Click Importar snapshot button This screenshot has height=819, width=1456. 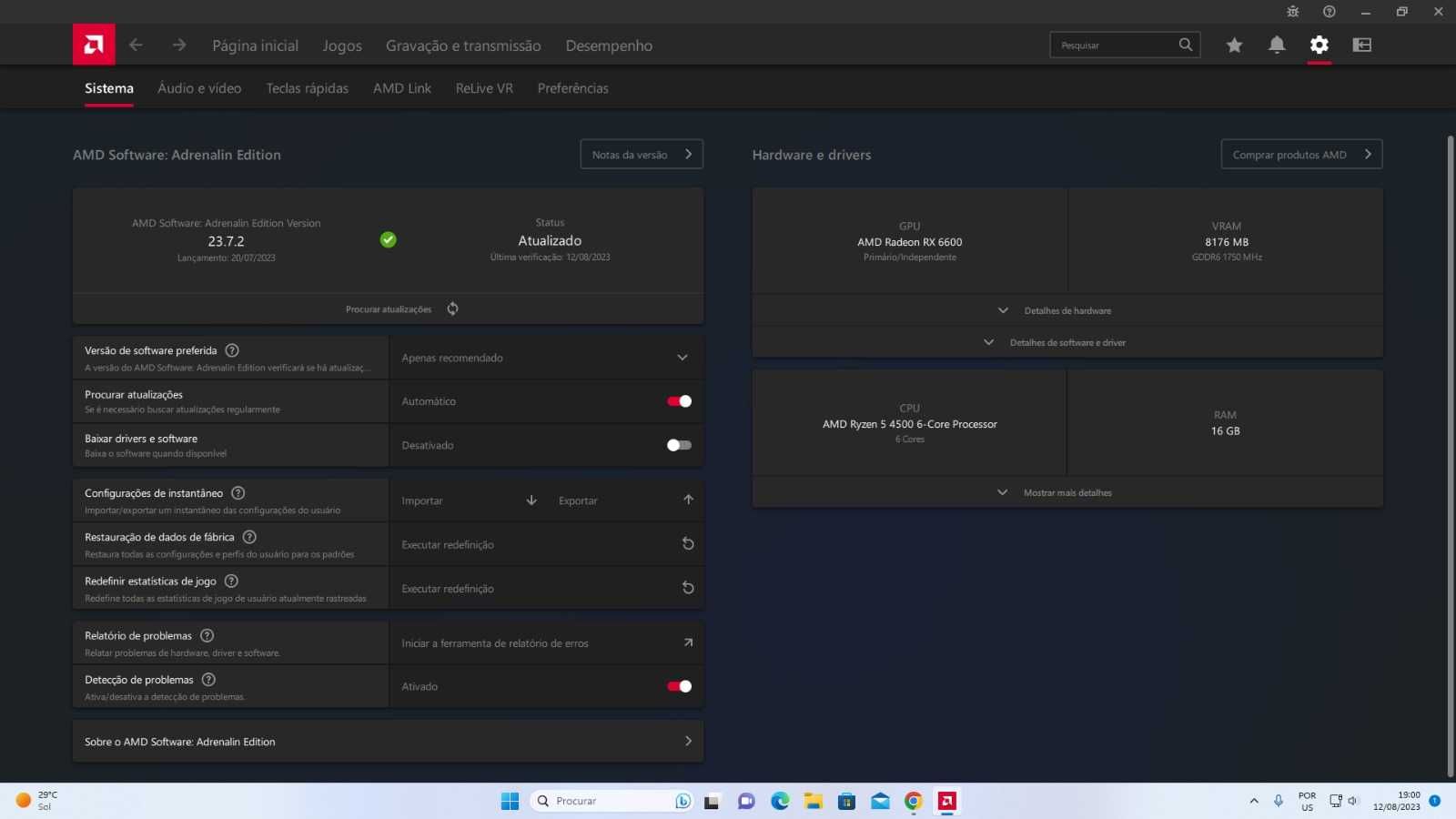click(470, 500)
